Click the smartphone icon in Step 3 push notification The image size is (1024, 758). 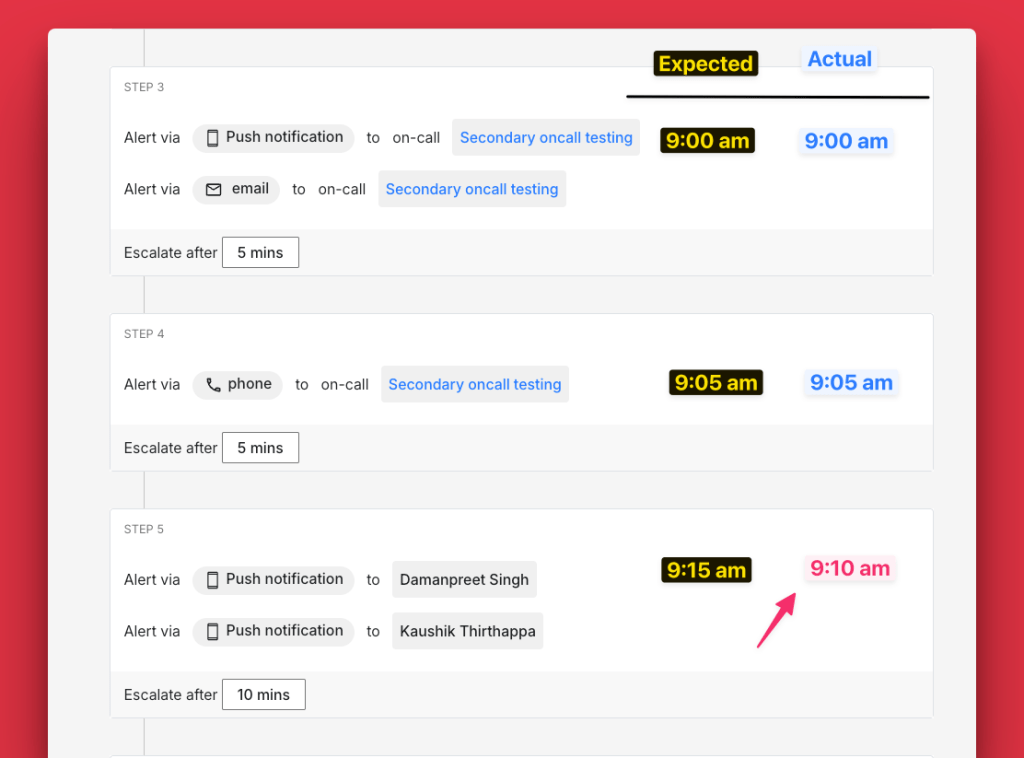click(x=212, y=138)
